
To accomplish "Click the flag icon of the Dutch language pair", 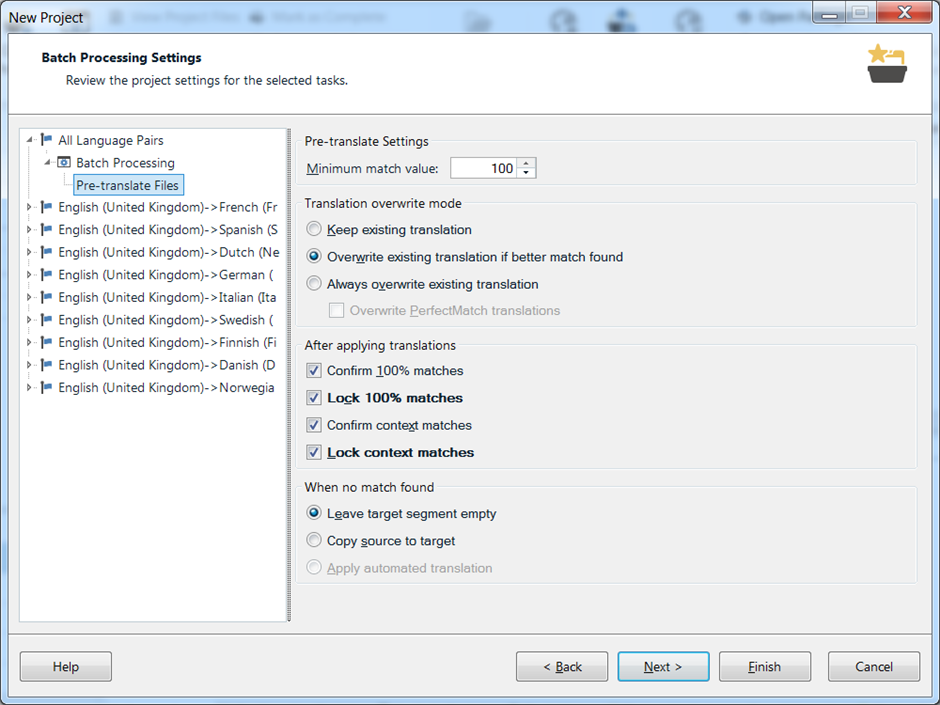I will tap(46, 252).
